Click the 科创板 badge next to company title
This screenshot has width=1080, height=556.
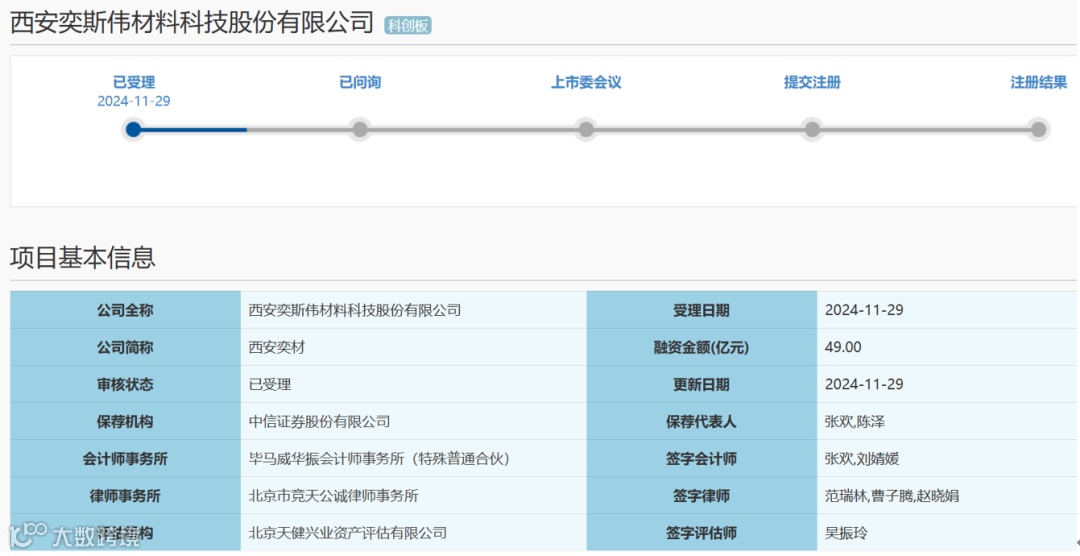408,25
